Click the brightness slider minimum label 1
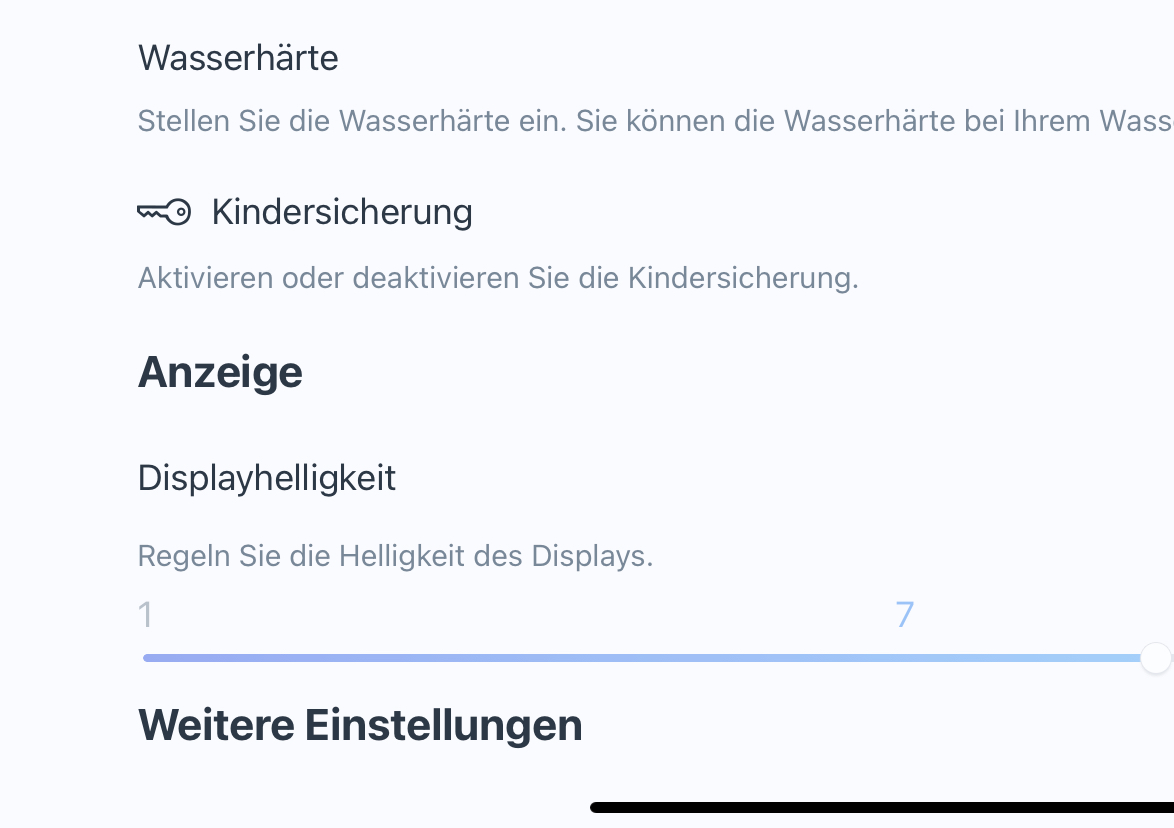 point(146,614)
